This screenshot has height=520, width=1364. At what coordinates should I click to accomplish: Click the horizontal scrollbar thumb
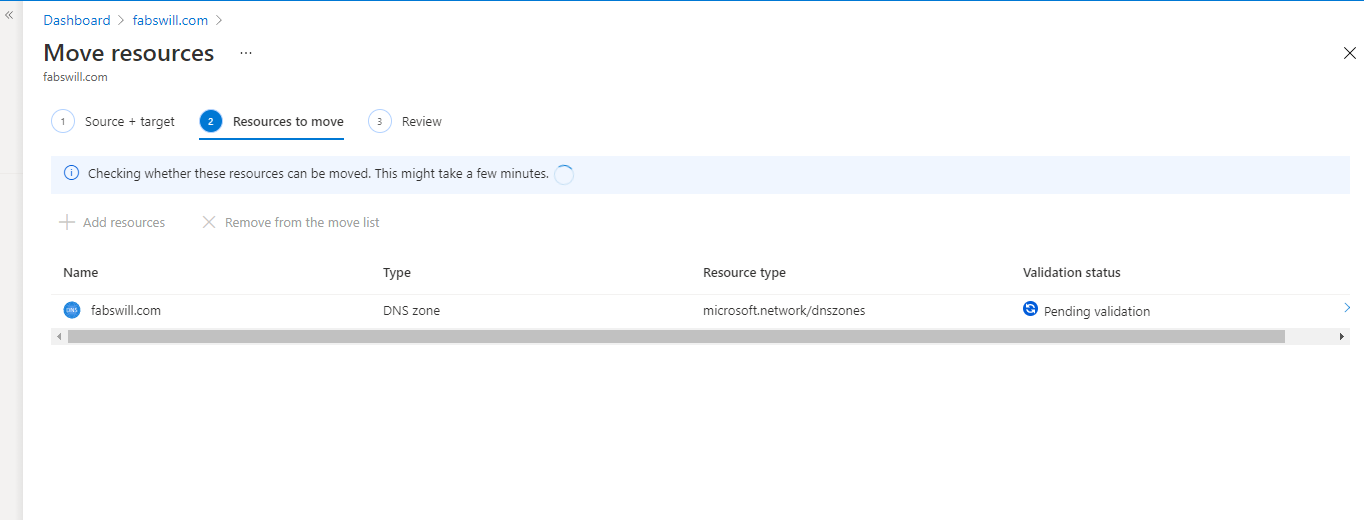[676, 337]
